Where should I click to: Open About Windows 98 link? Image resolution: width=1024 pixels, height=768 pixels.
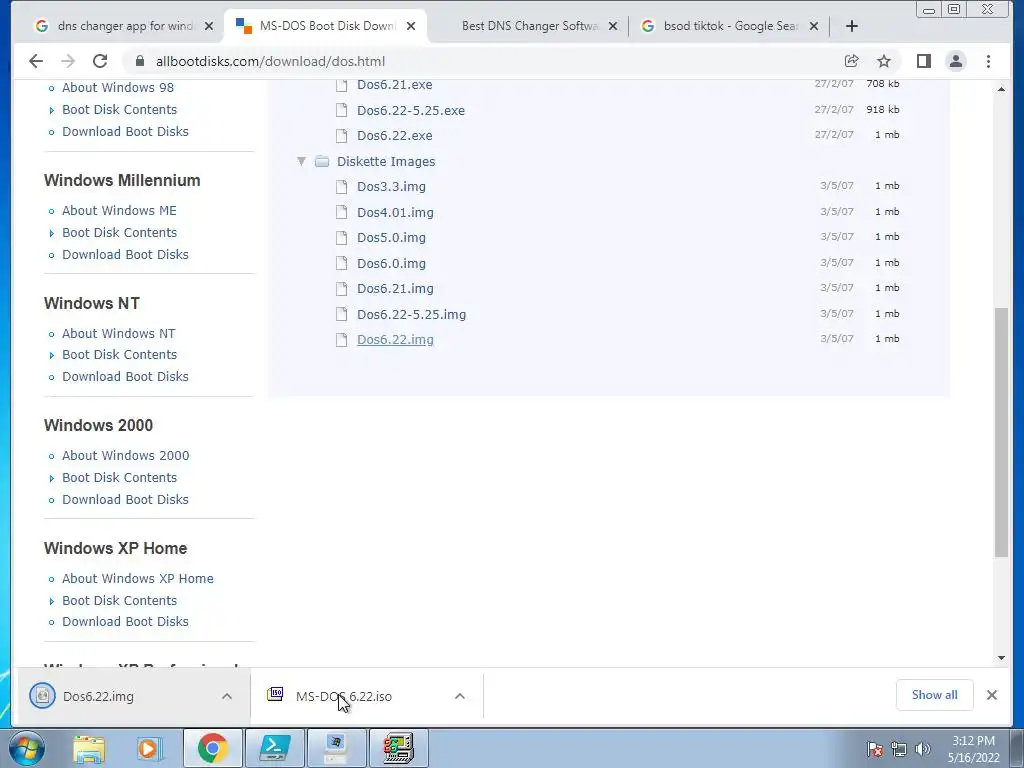(x=118, y=88)
